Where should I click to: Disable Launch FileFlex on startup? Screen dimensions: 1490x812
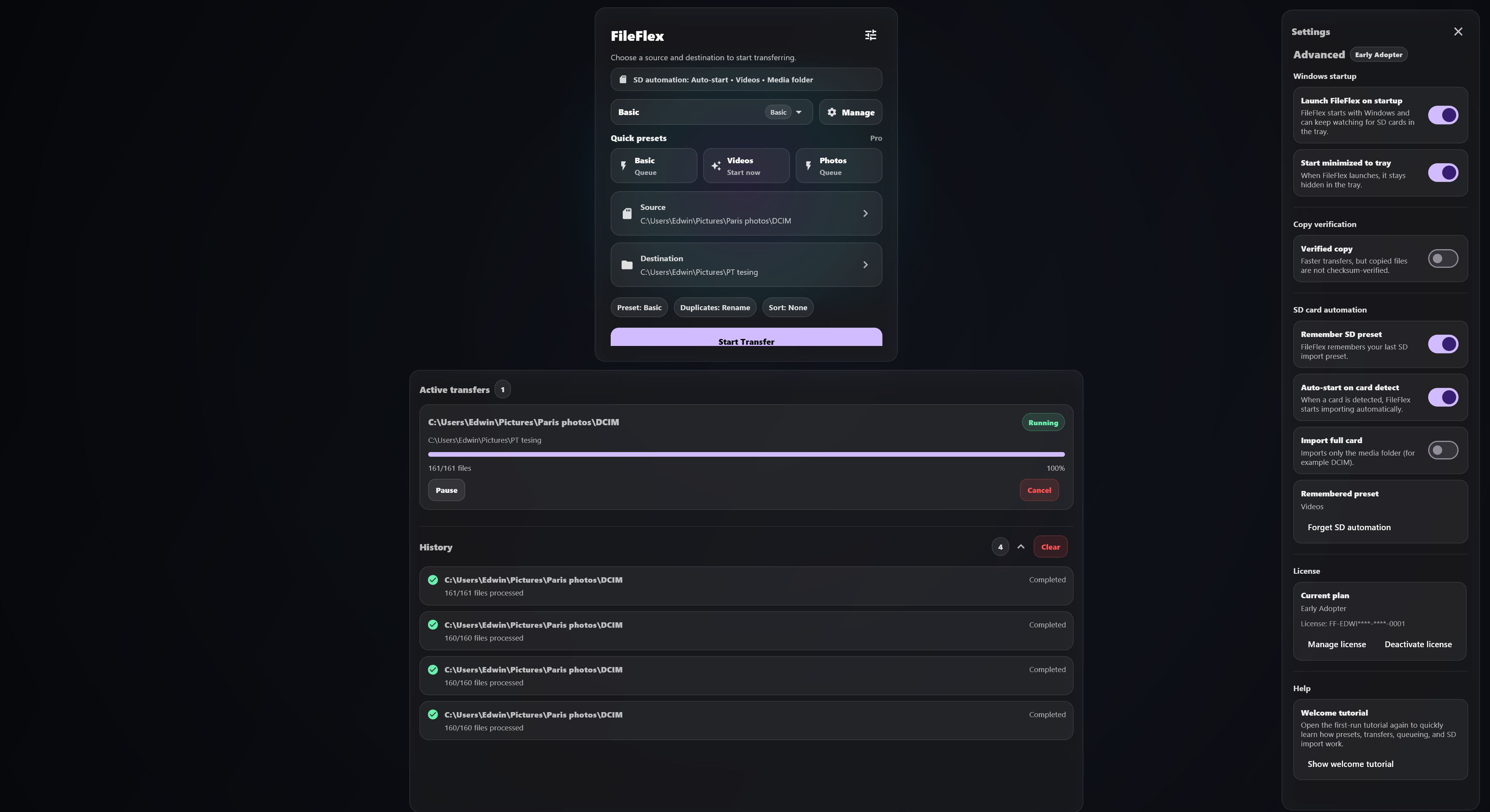[1444, 115]
